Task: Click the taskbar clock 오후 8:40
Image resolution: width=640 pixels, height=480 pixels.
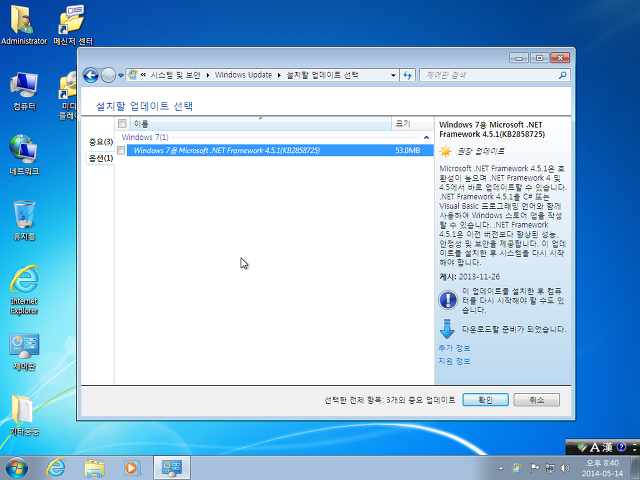Action: click(x=602, y=468)
